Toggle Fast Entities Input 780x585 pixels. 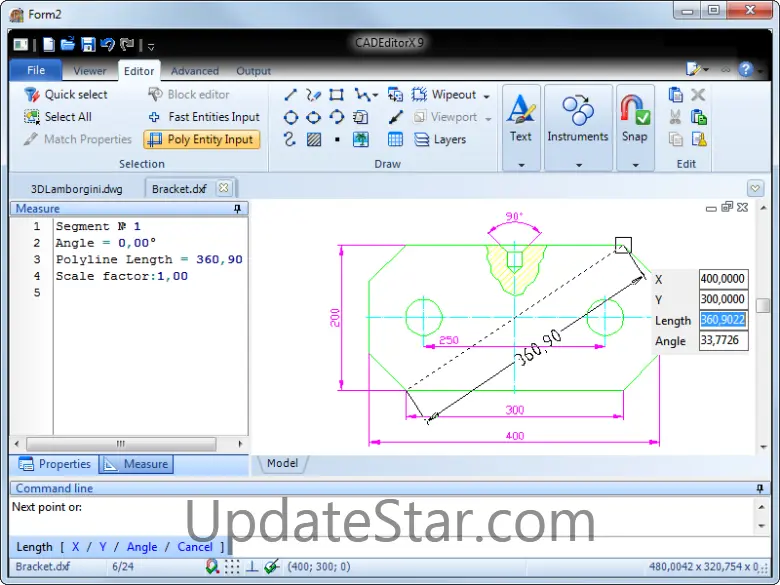(204, 117)
